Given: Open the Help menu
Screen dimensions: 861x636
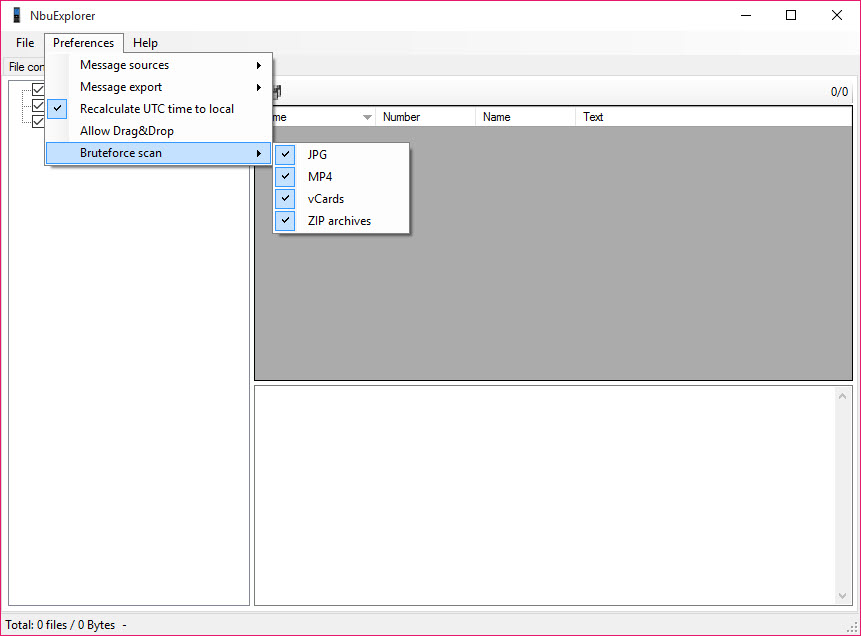Looking at the screenshot, I should [145, 43].
